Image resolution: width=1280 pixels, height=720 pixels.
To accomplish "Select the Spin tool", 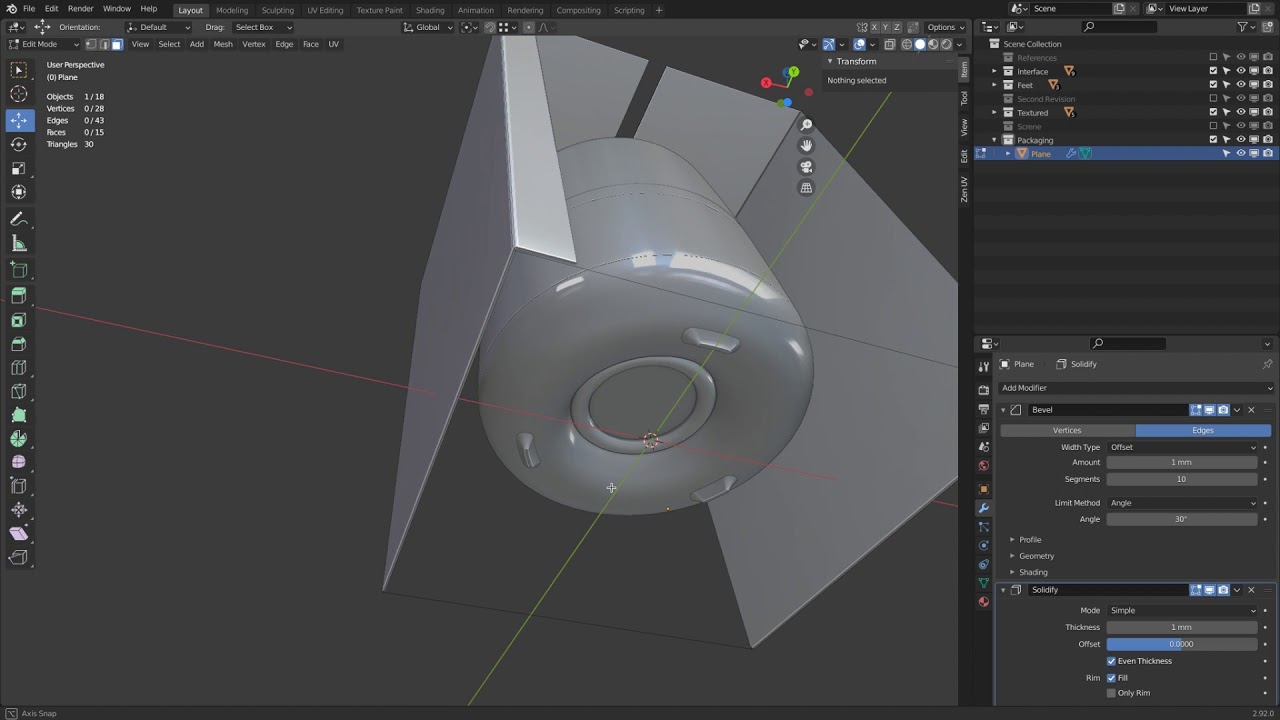I will (18, 439).
